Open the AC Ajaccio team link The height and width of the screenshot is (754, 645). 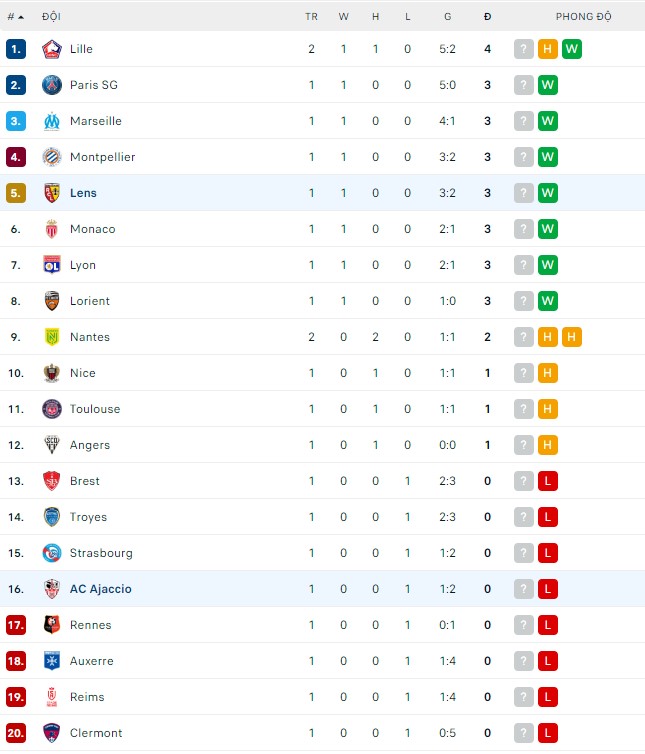(100, 589)
